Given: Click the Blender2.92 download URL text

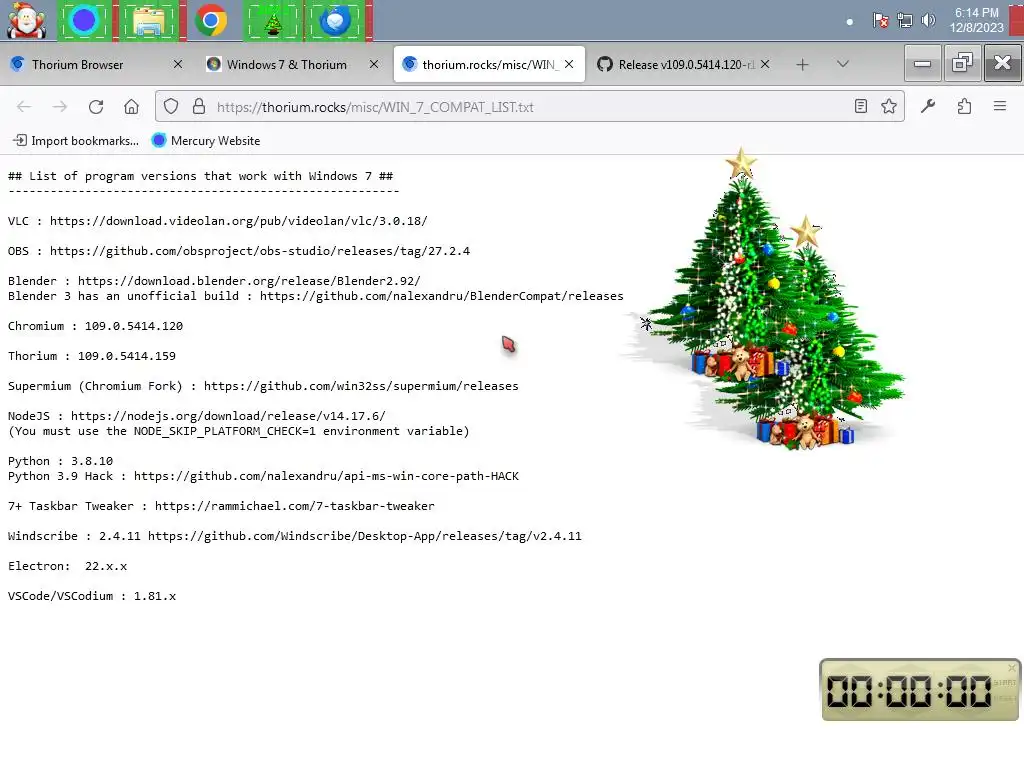Looking at the screenshot, I should tap(249, 281).
